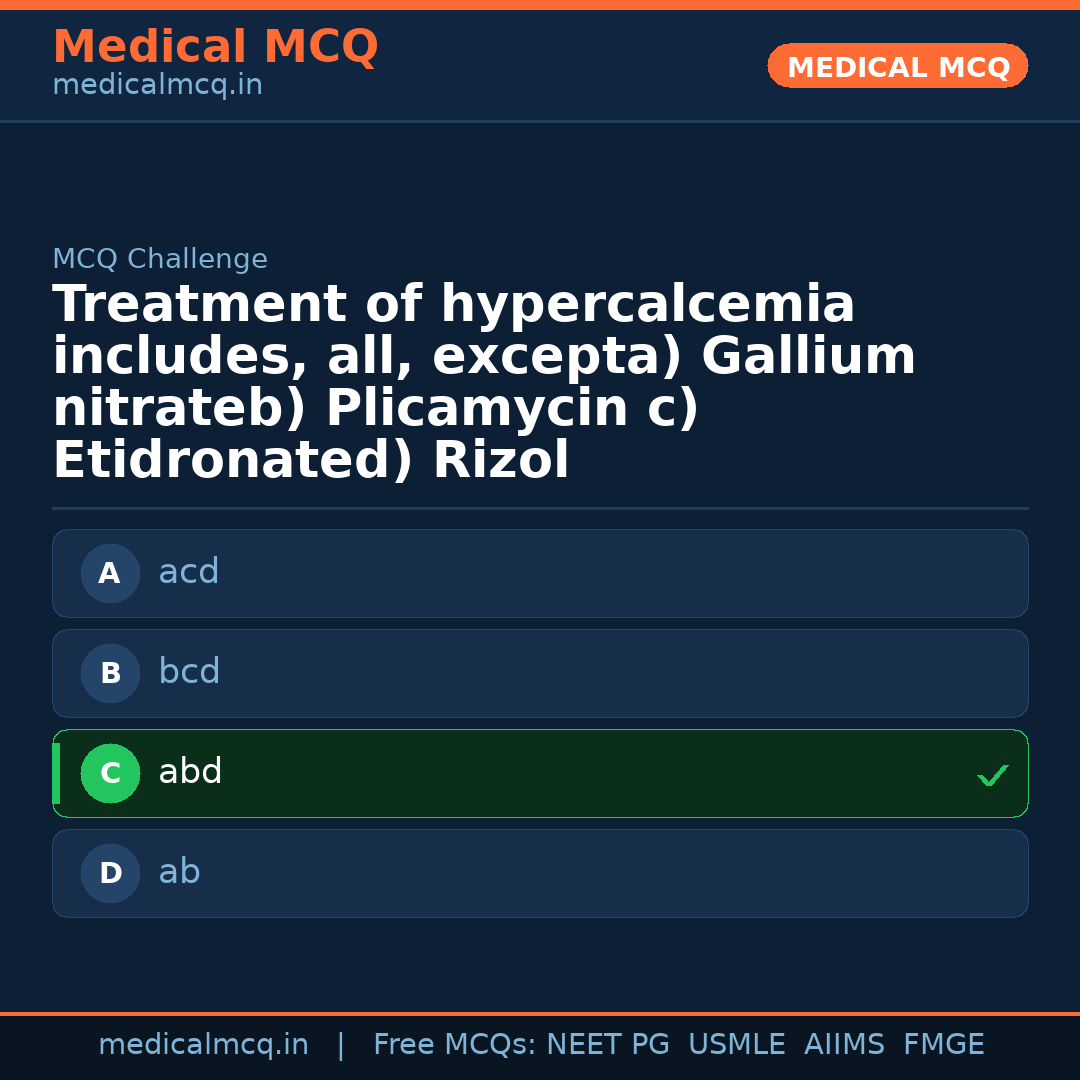
Task: Click 'FMGE' in the footer
Action: click(943, 1045)
